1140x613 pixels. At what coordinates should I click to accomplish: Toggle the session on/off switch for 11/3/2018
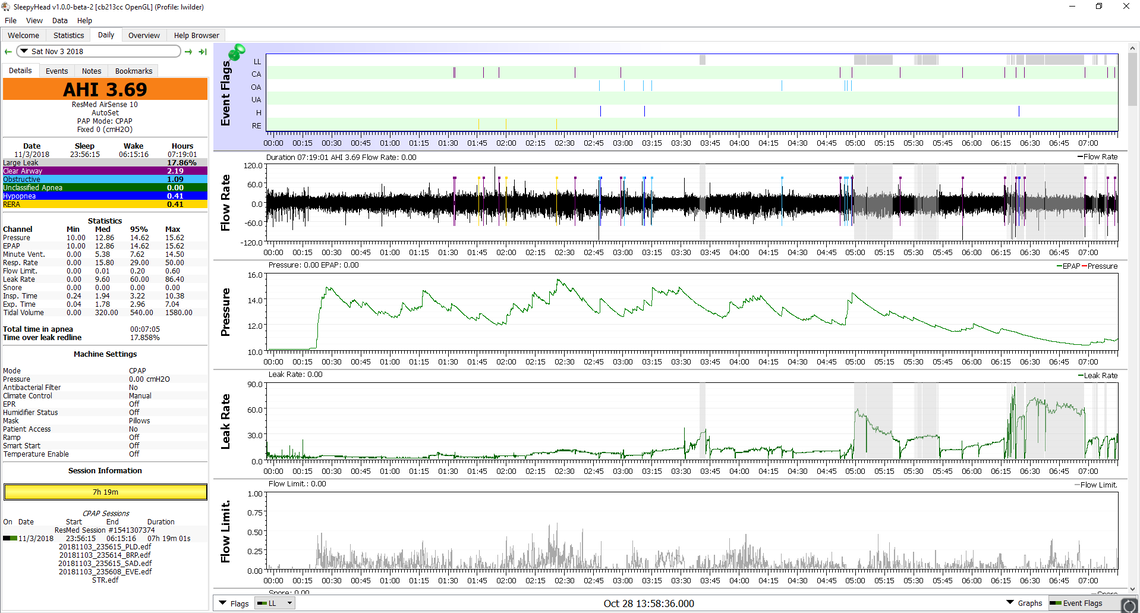coord(10,538)
